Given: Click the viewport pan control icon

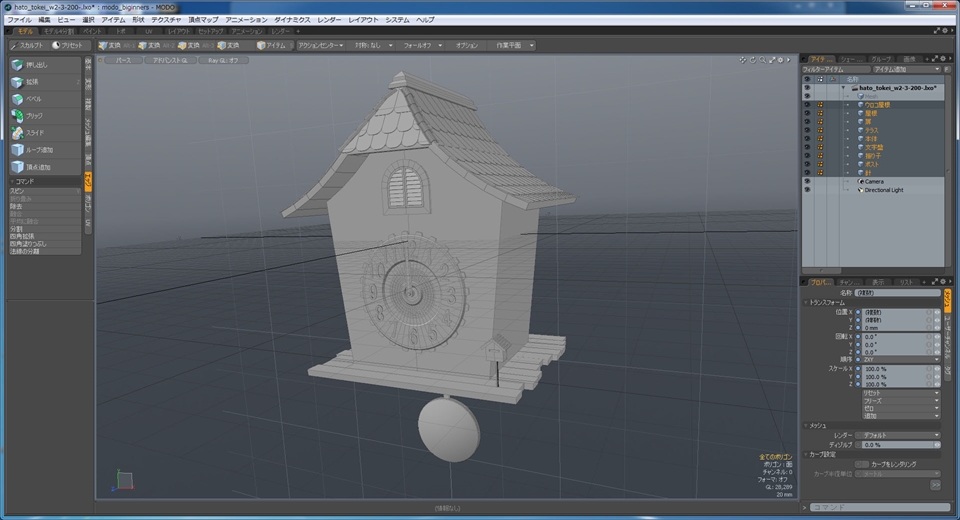Looking at the screenshot, I should 743,60.
